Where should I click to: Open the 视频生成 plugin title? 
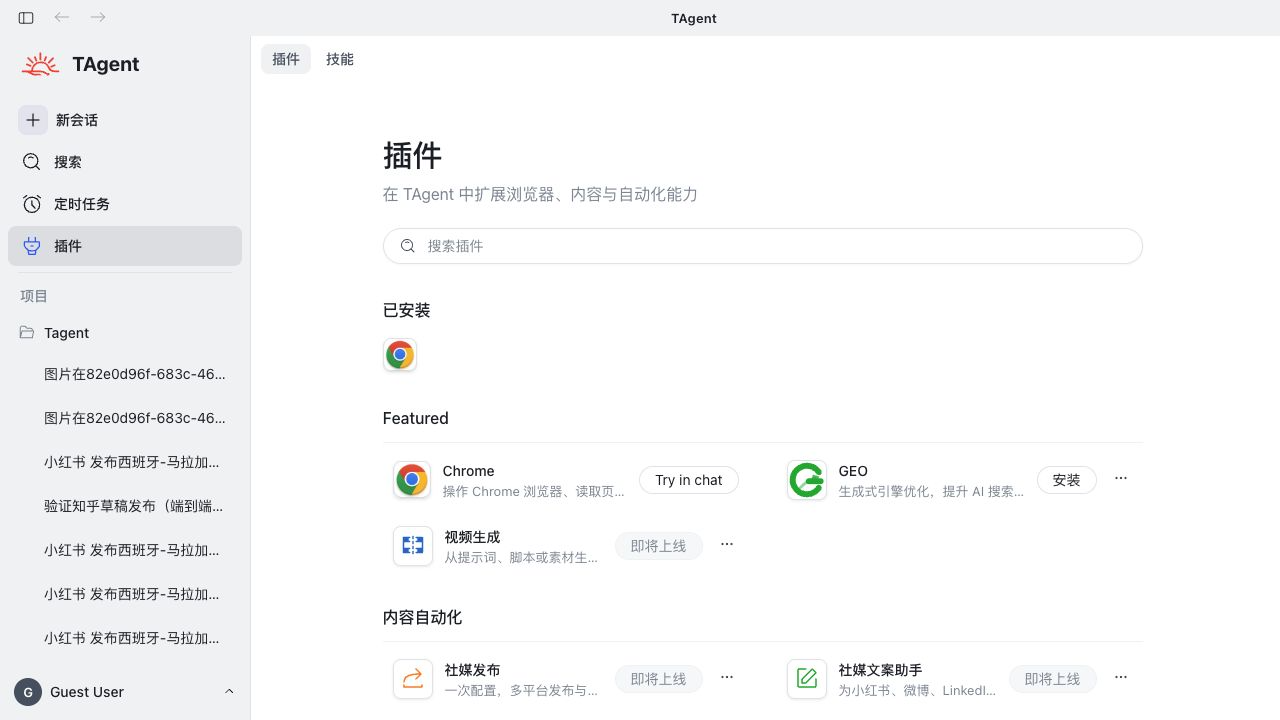pos(472,537)
